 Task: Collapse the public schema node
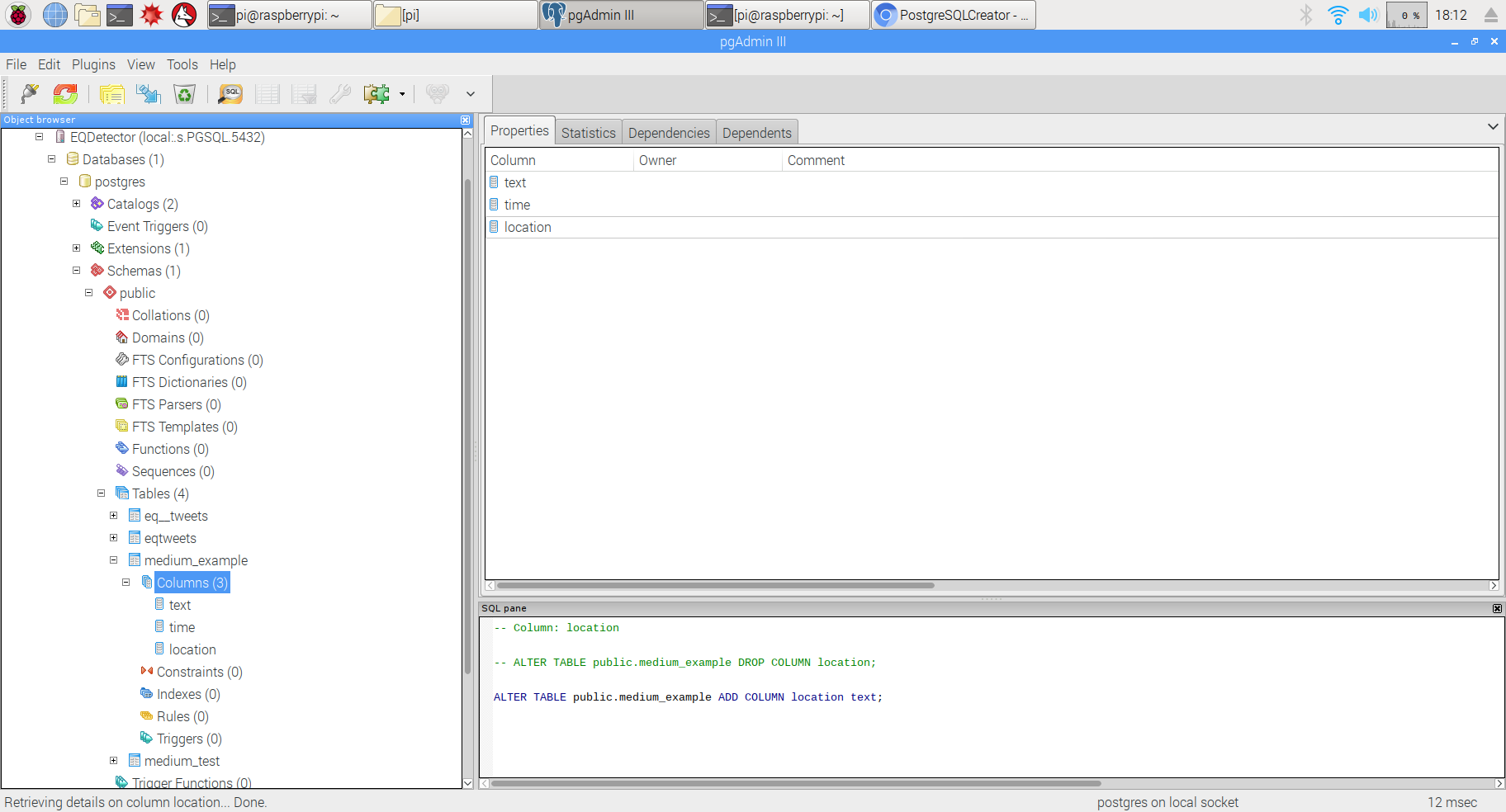coord(88,293)
